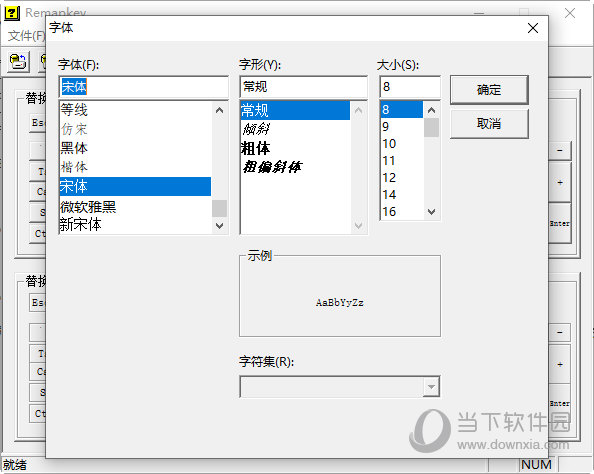Select 宋体 in the font list
Viewport: 594px width, 474px height.
(135, 186)
